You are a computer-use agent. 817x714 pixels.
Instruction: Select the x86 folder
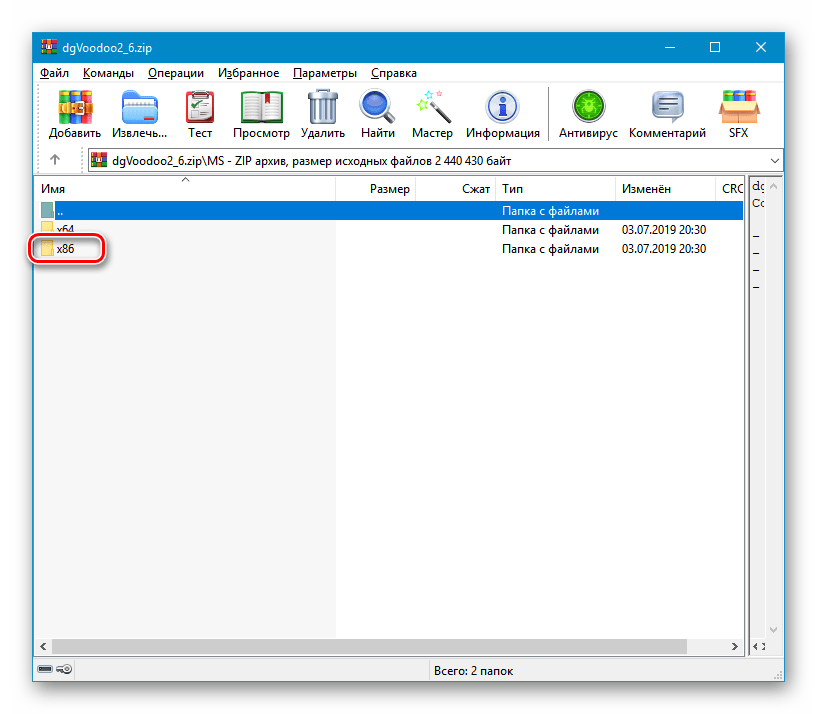coord(65,249)
